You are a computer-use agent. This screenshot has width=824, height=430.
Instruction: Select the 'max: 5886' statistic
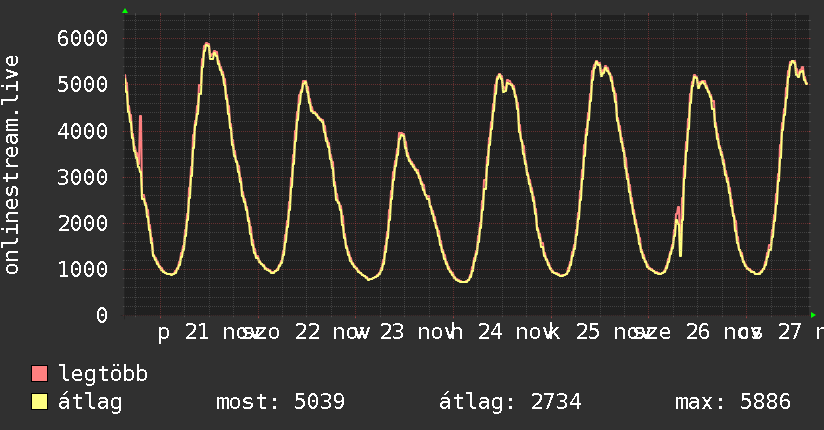[733, 402]
